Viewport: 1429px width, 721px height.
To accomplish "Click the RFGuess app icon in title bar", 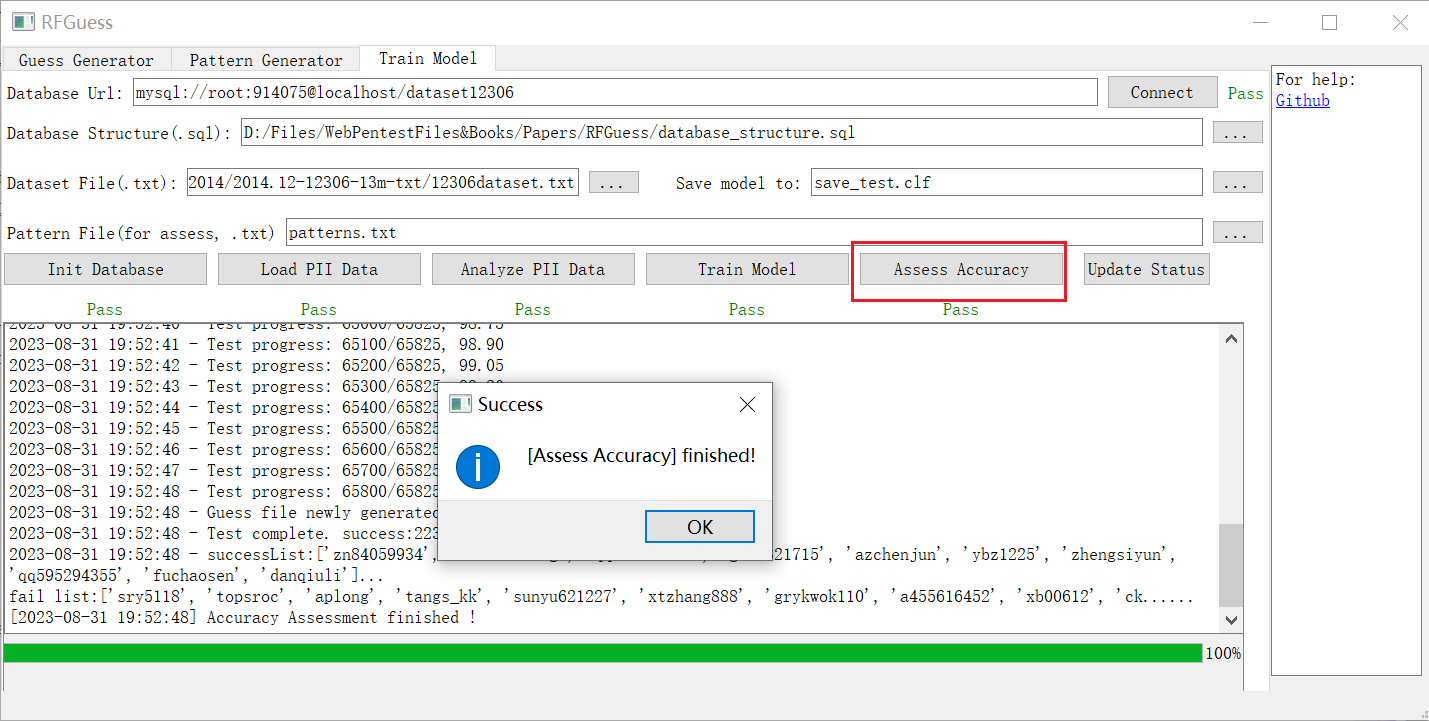I will tap(22, 22).
